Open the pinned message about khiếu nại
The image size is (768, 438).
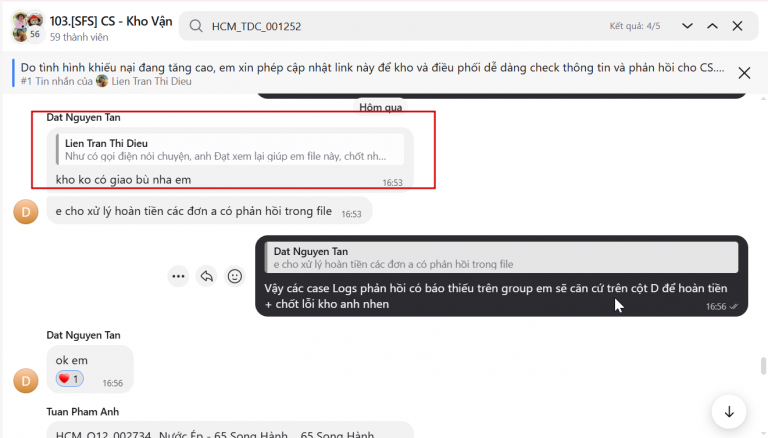point(372,68)
